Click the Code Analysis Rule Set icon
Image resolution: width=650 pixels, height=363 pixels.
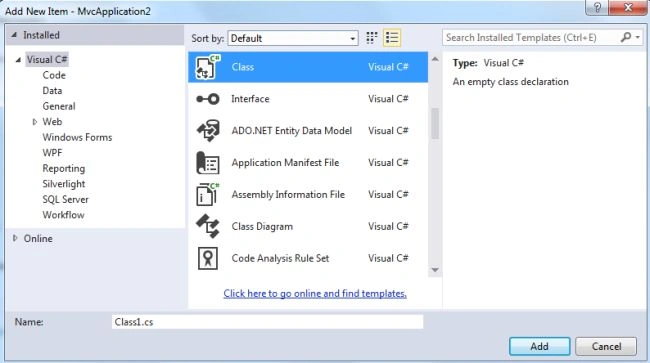(208, 258)
